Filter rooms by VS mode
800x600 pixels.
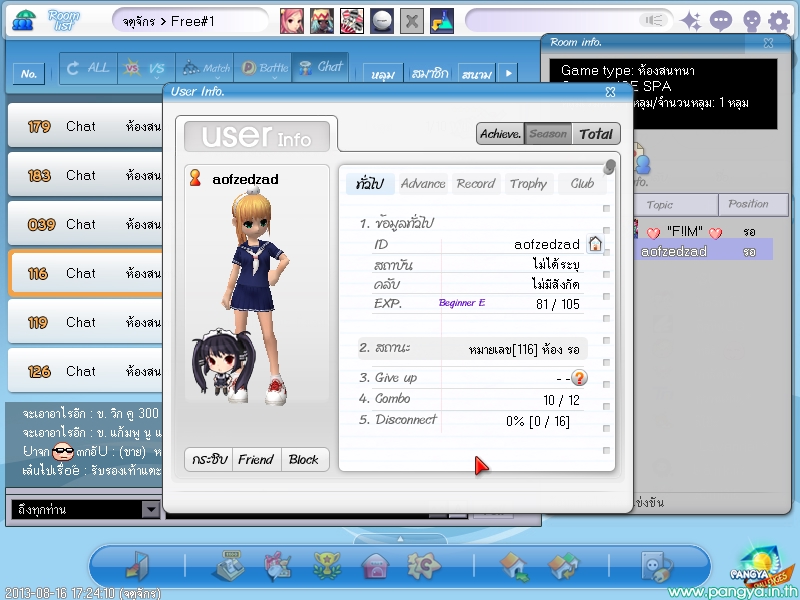pyautogui.click(x=146, y=68)
